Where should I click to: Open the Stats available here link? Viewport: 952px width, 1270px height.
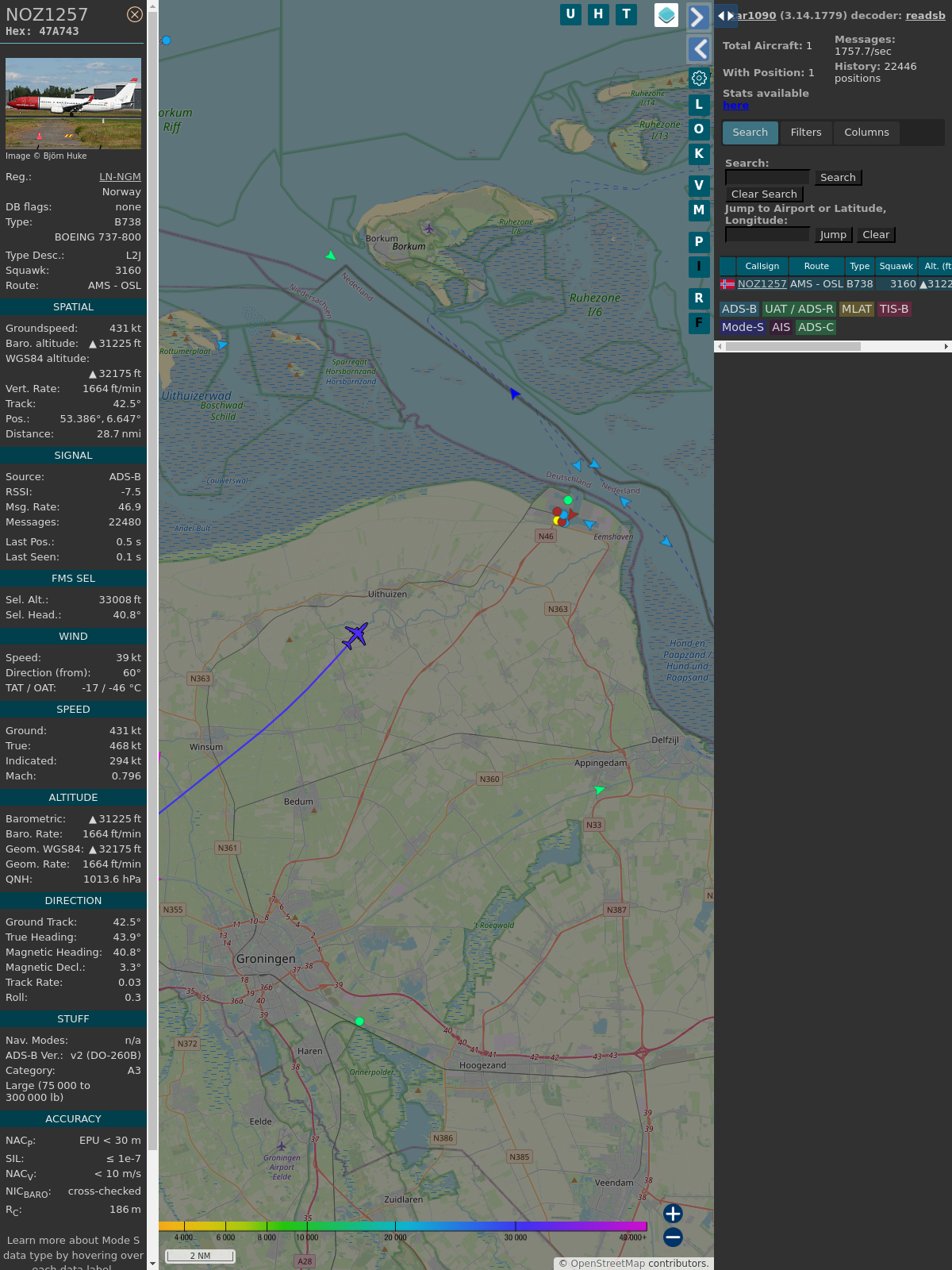pos(735,106)
